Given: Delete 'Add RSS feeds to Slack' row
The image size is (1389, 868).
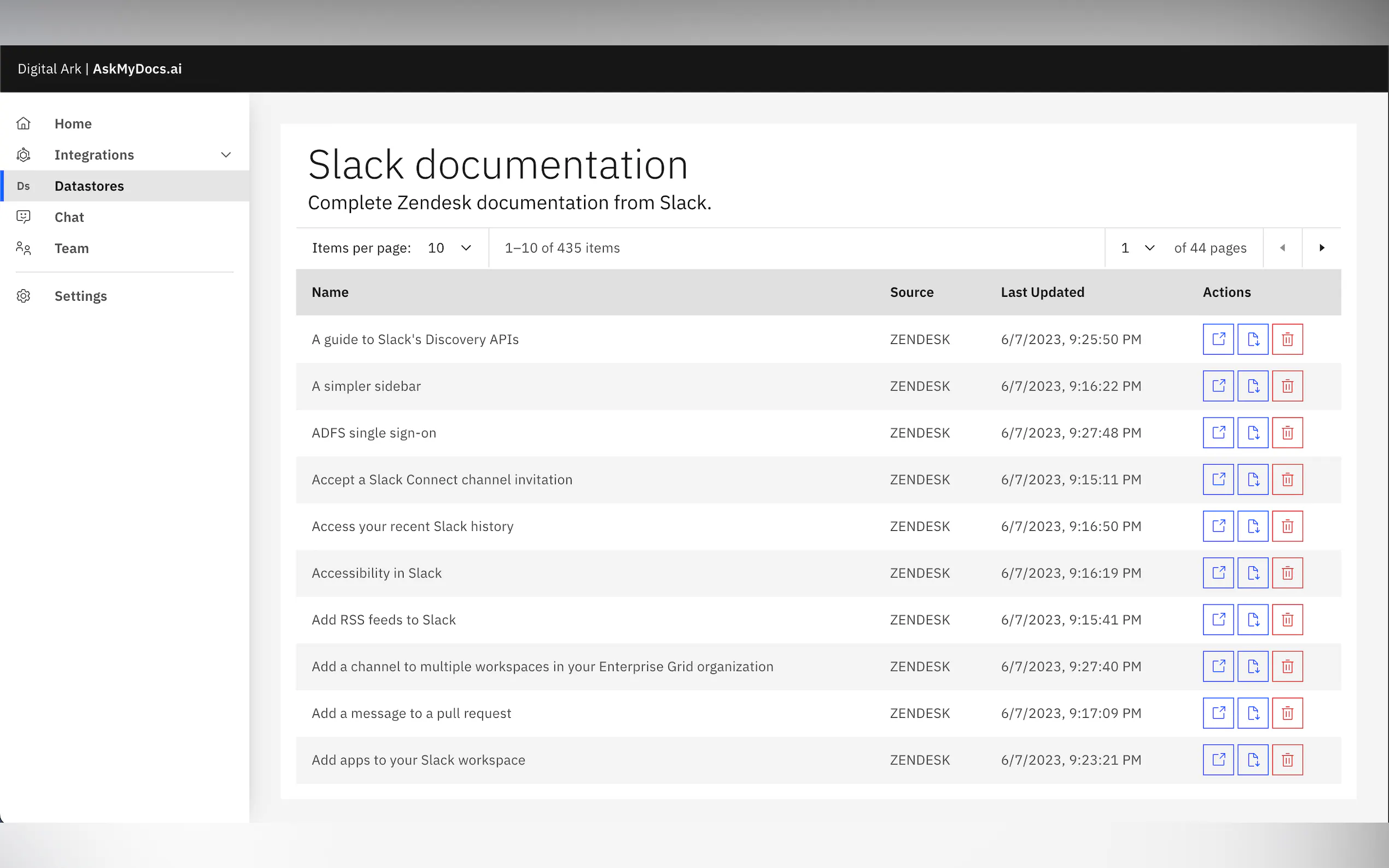Looking at the screenshot, I should tap(1287, 619).
